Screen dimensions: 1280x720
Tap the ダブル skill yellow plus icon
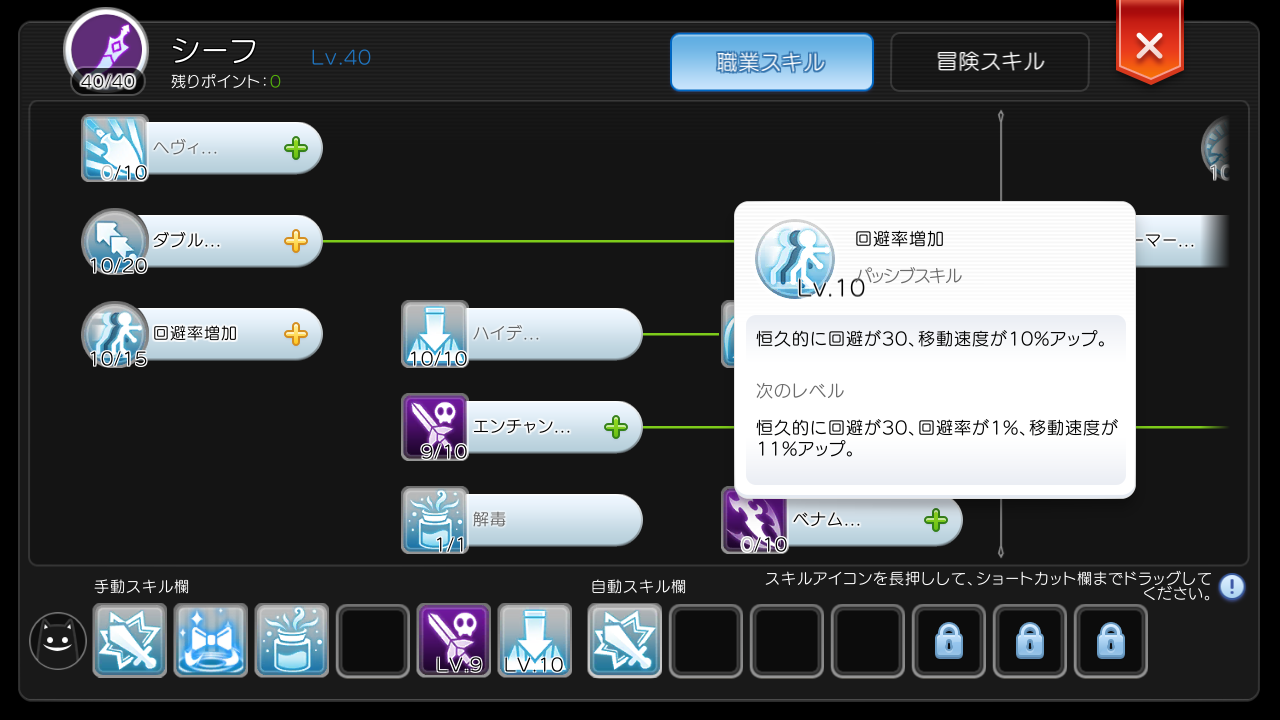[295, 241]
